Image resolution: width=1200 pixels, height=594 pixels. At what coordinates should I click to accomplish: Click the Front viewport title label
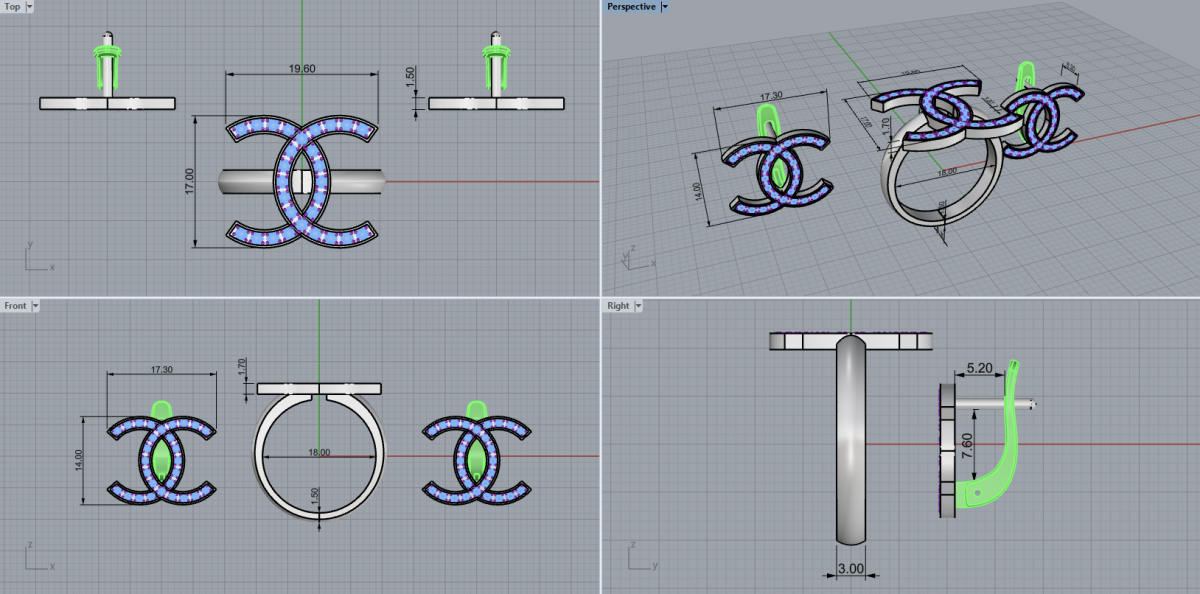[15, 305]
